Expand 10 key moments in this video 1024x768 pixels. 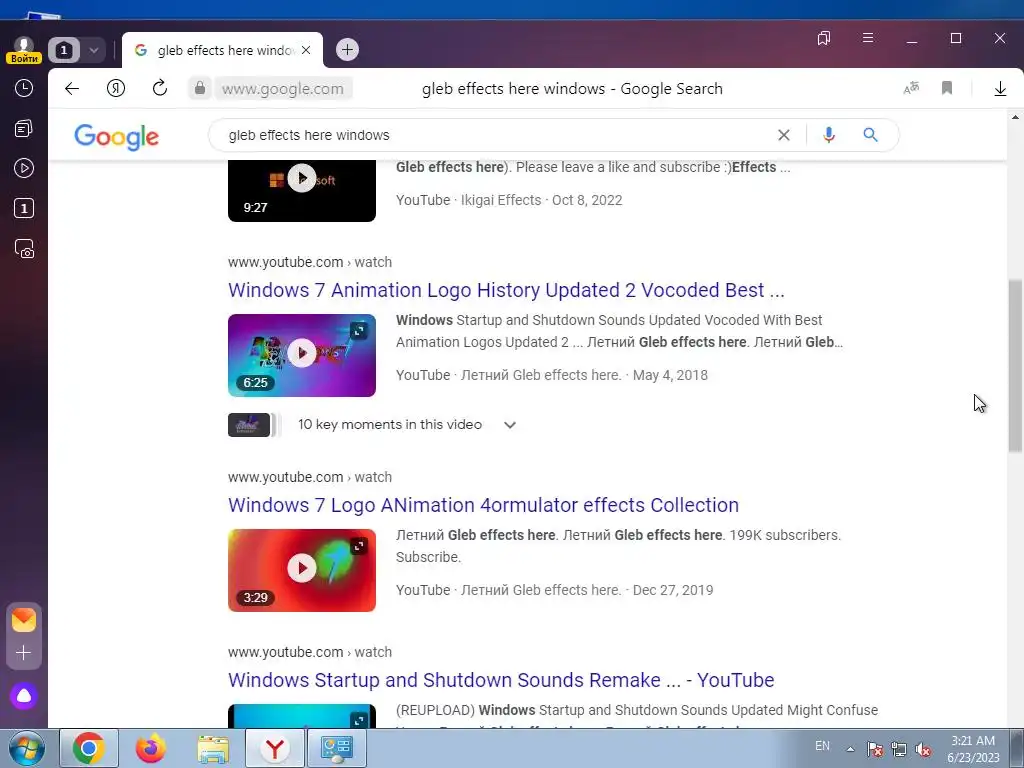tap(406, 424)
